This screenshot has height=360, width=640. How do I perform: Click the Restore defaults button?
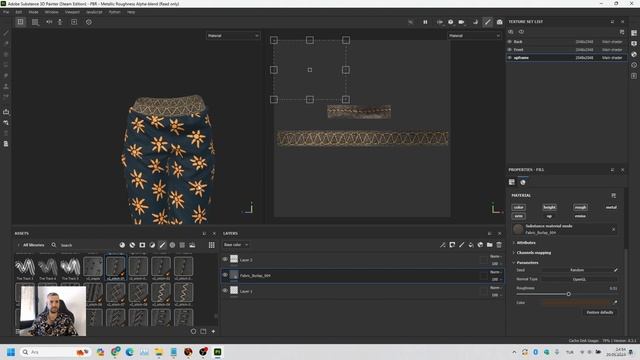click(600, 312)
